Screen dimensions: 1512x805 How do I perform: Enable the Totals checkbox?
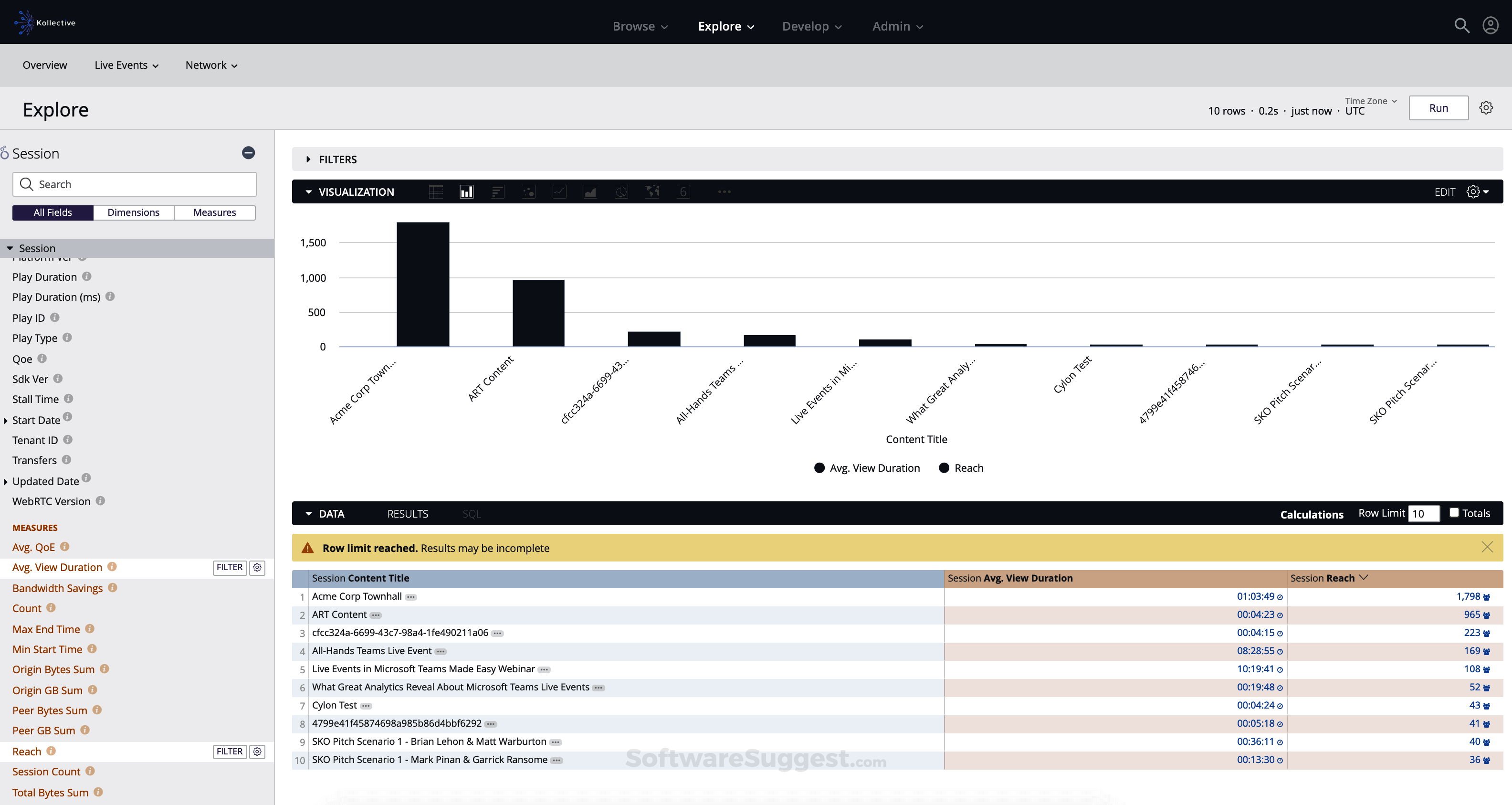[x=1454, y=513]
